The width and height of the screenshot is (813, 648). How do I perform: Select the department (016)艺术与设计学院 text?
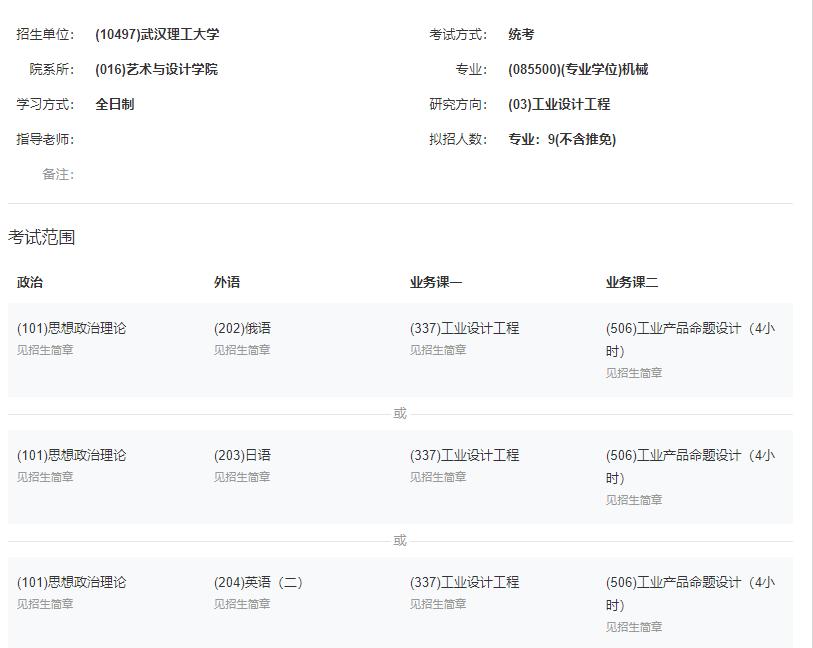[156, 69]
